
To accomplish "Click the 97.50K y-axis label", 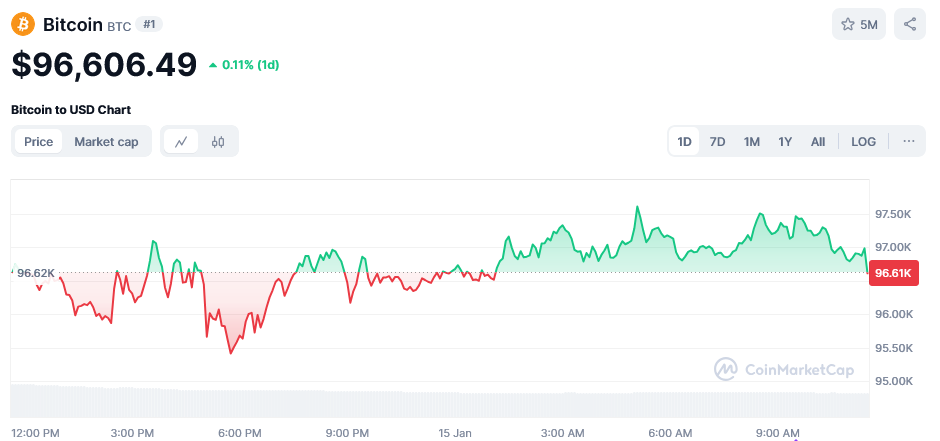I will click(893, 214).
